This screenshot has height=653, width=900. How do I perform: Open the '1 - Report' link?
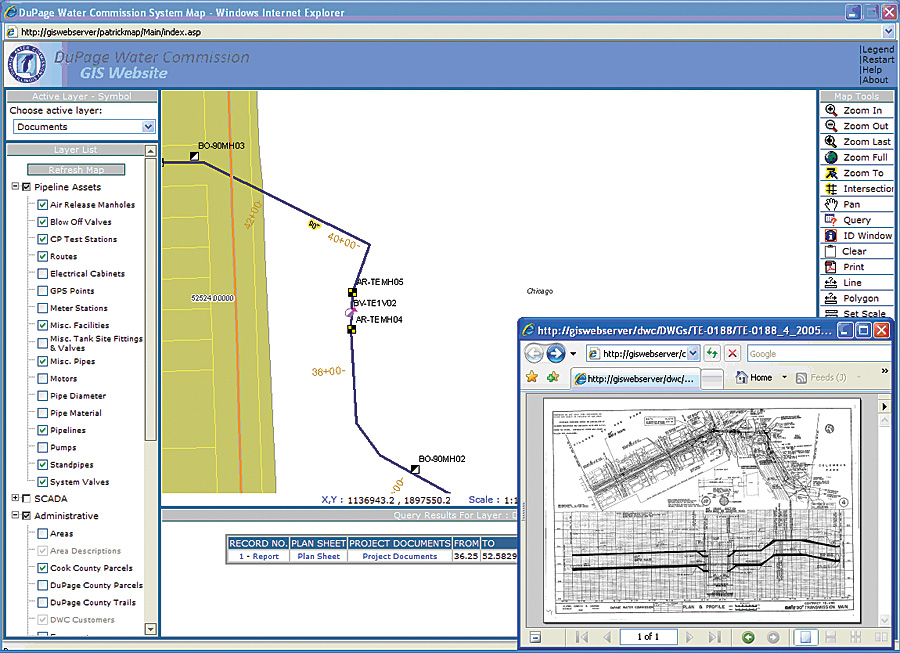click(x=259, y=556)
